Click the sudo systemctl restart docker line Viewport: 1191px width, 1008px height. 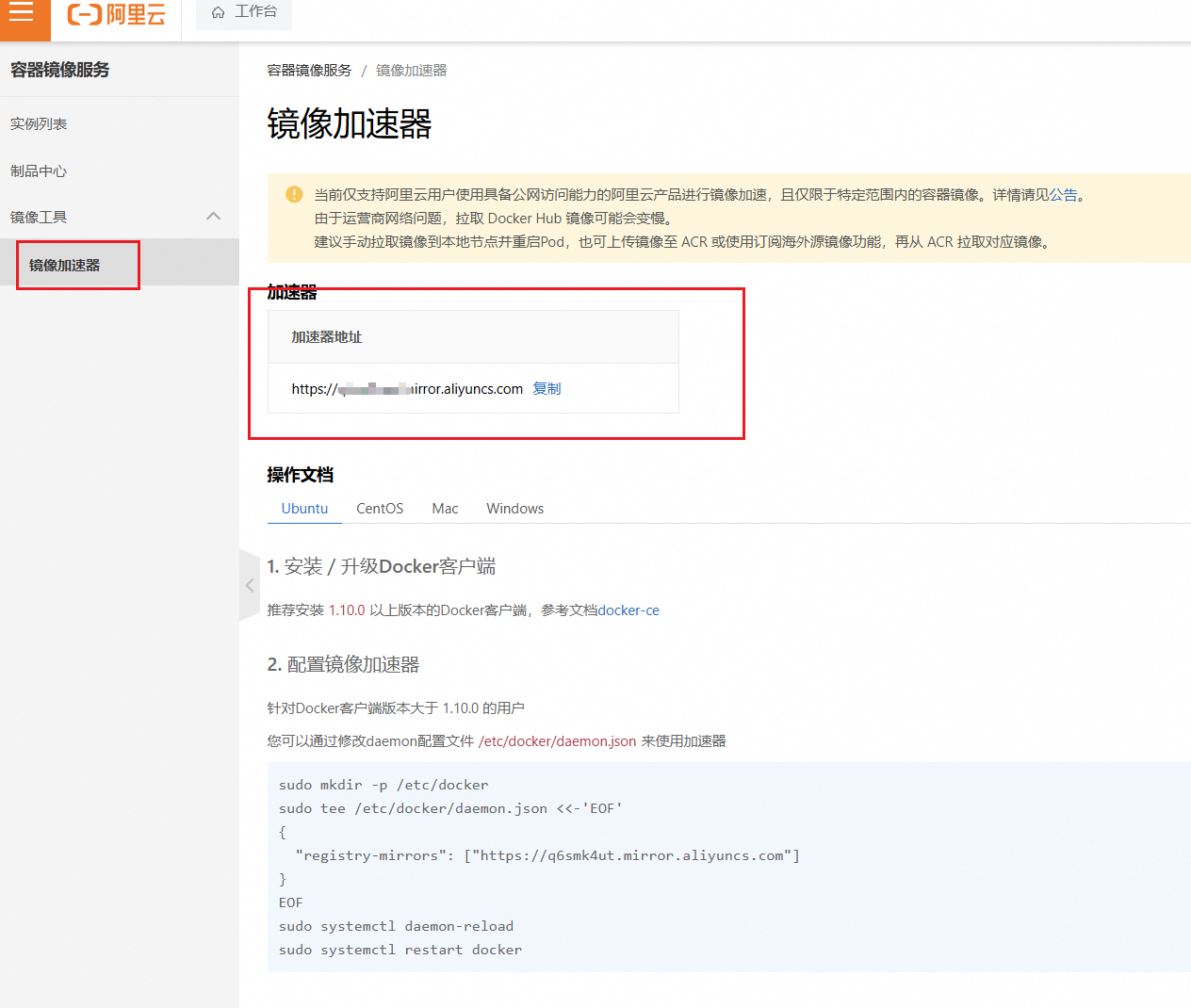point(400,950)
